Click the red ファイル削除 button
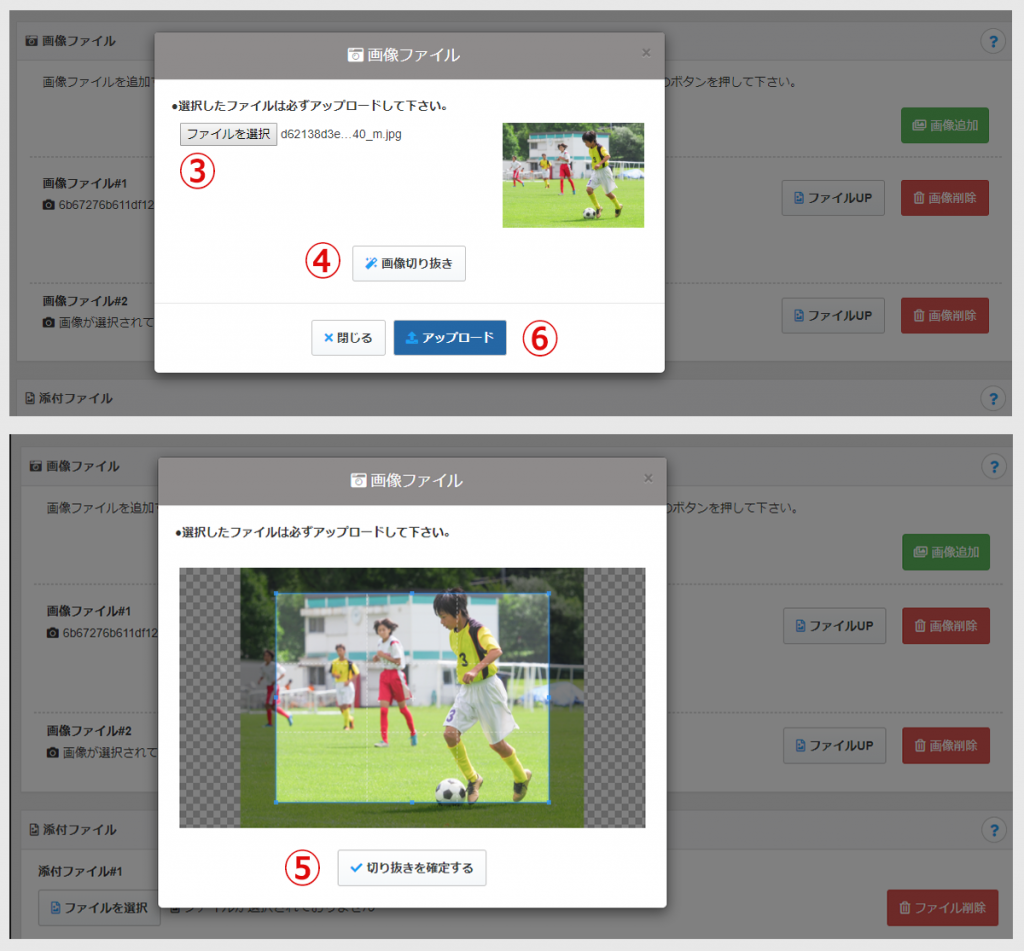The width and height of the screenshot is (1024, 951). pos(942,908)
